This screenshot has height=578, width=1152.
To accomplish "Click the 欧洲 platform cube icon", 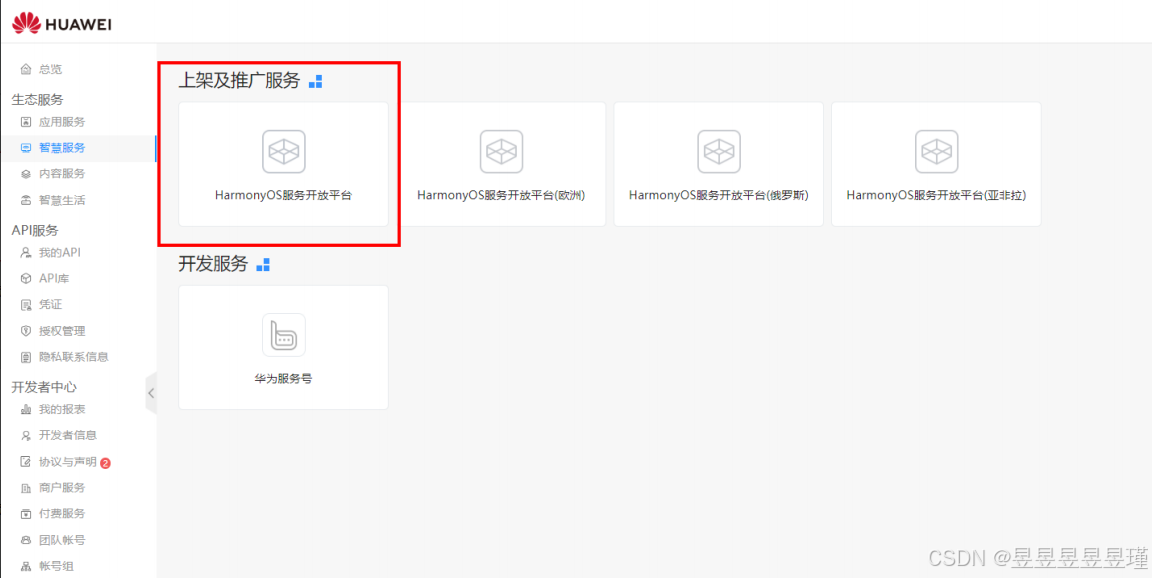I will (501, 151).
